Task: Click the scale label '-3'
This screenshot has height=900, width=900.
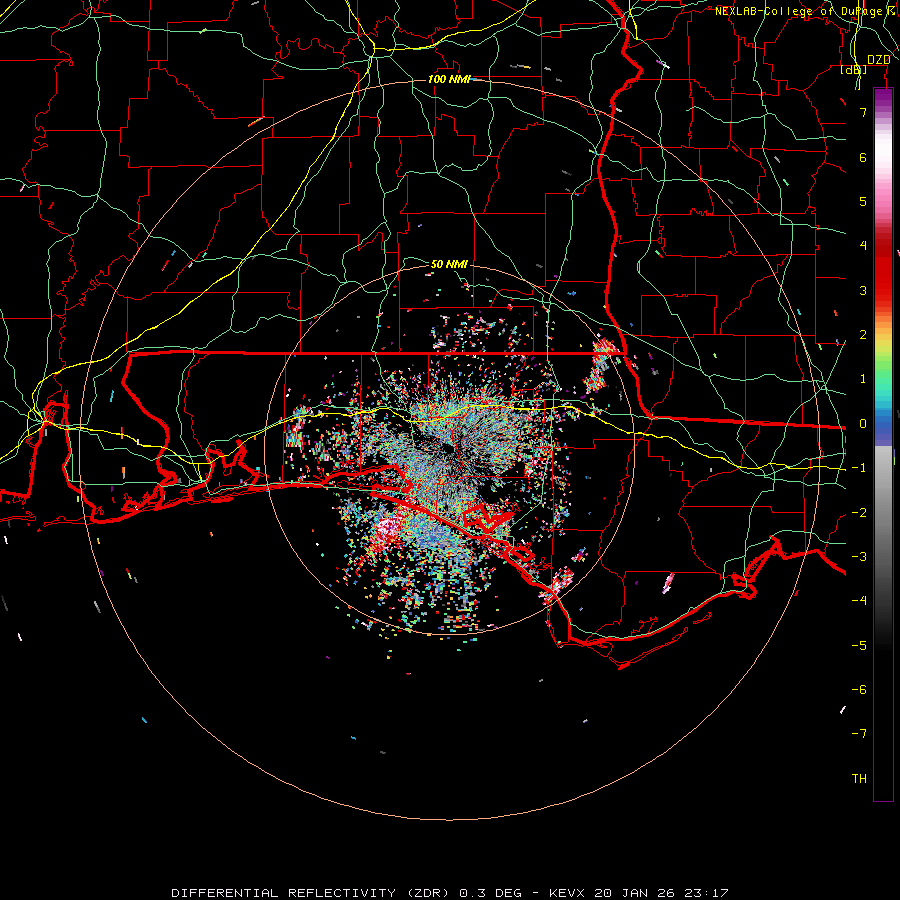Action: click(859, 556)
